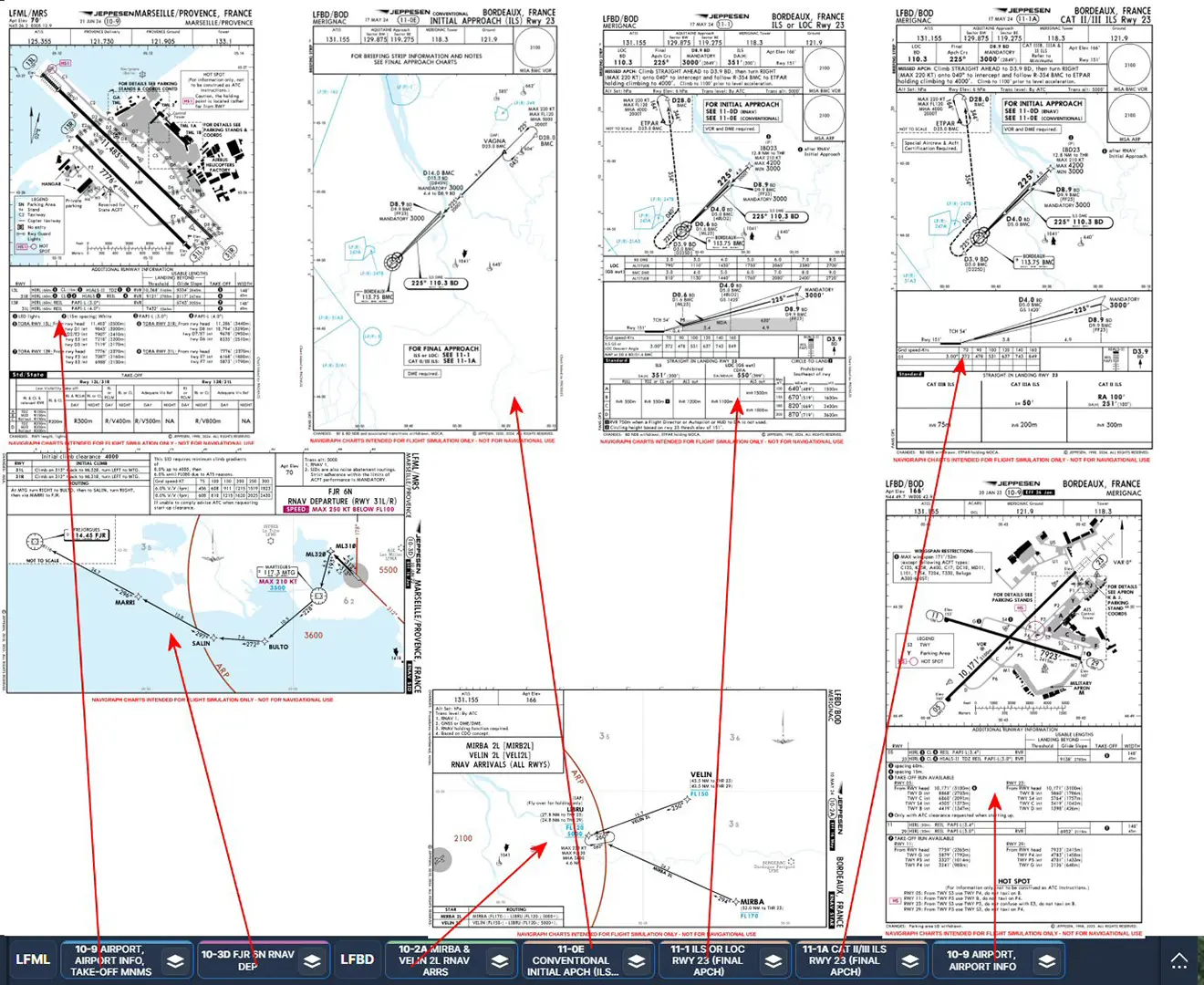
Task: Toggle layer overlay for 11-1 ILS or LOC Rwy 23
Action: pos(773,960)
